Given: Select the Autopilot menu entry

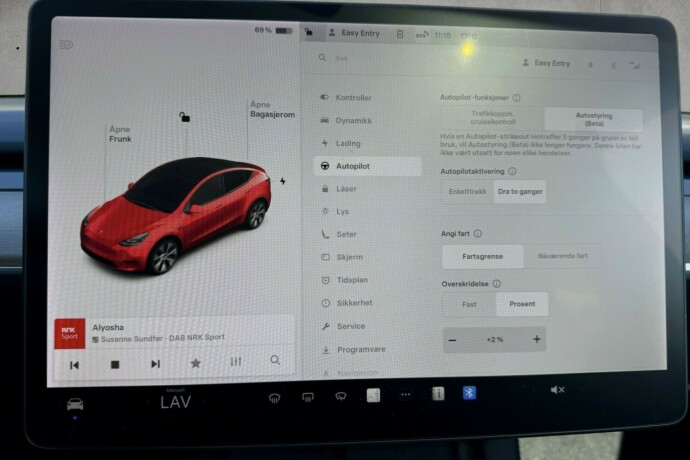Looking at the screenshot, I should coord(367,166).
